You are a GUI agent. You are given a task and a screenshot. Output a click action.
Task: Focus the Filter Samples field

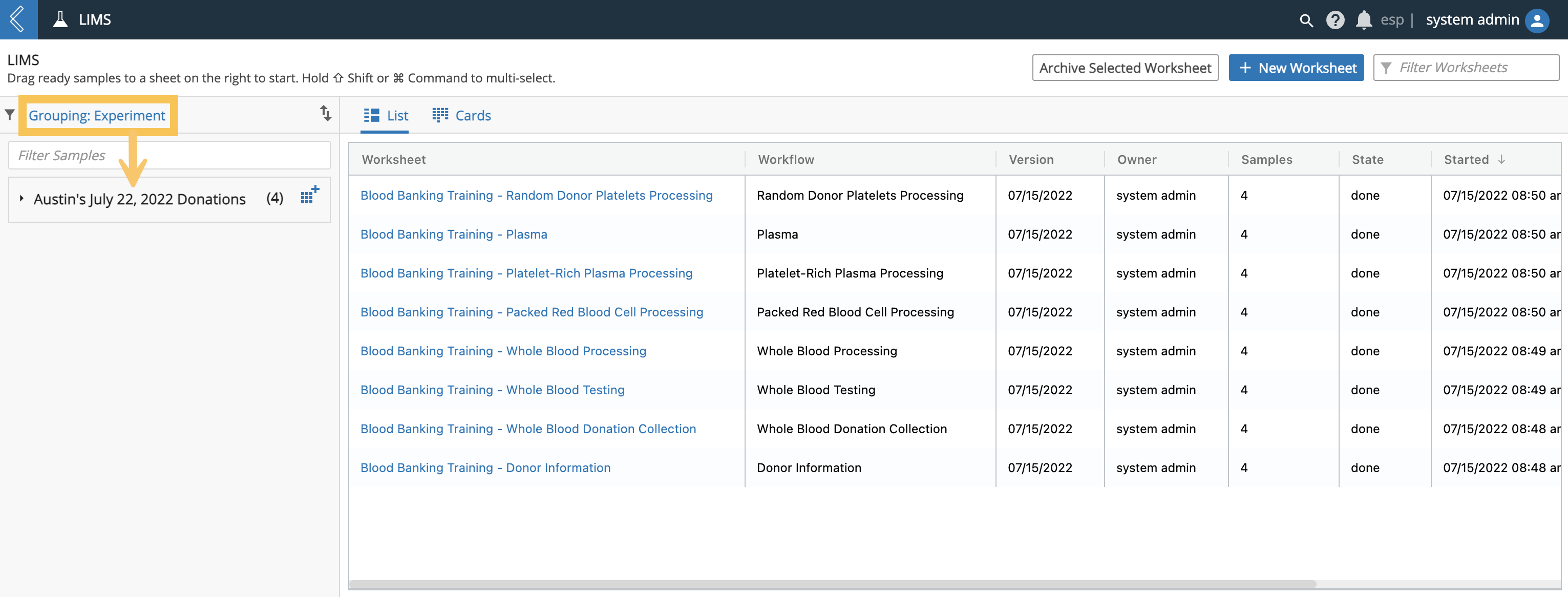click(x=169, y=156)
